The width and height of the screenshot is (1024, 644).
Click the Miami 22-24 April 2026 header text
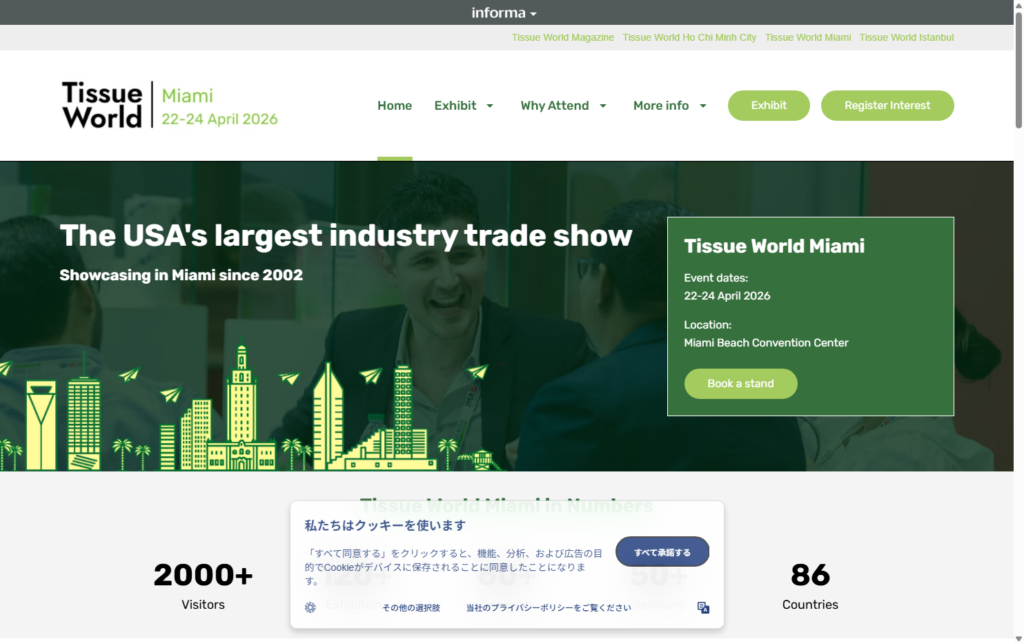(x=219, y=107)
